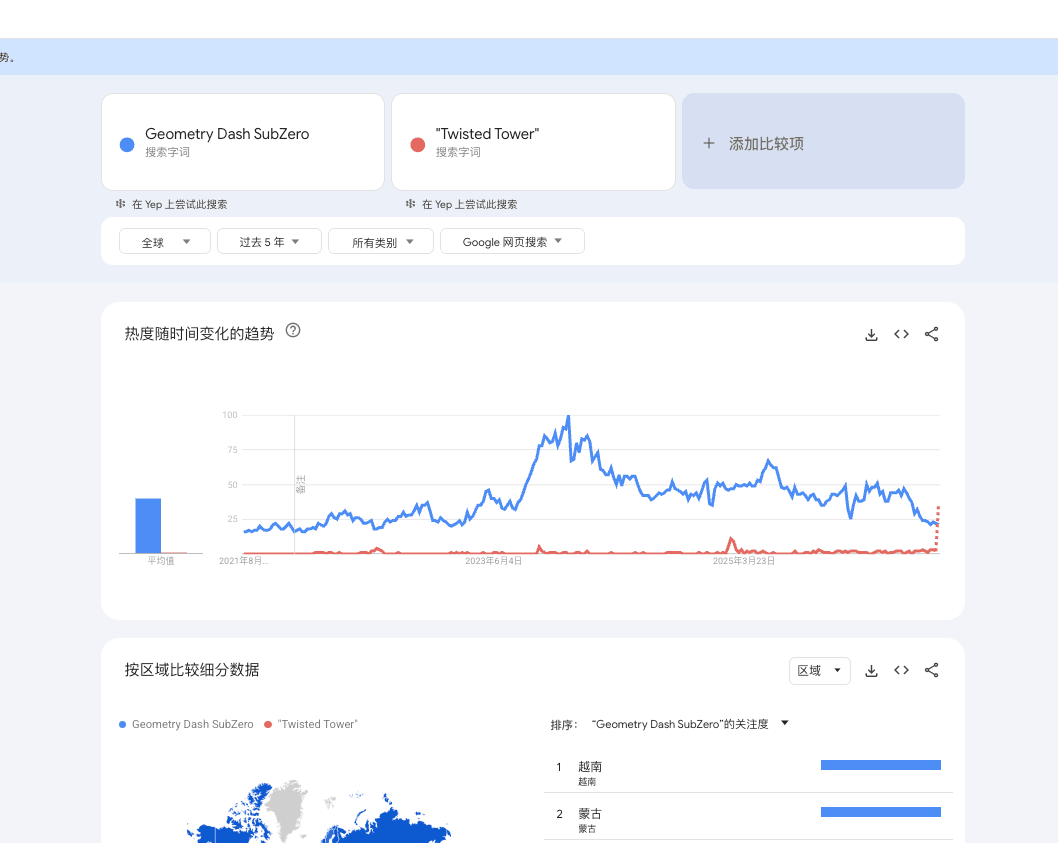Click blue legend dot in regional map legend
This screenshot has width=1058, height=843.
click(122, 724)
